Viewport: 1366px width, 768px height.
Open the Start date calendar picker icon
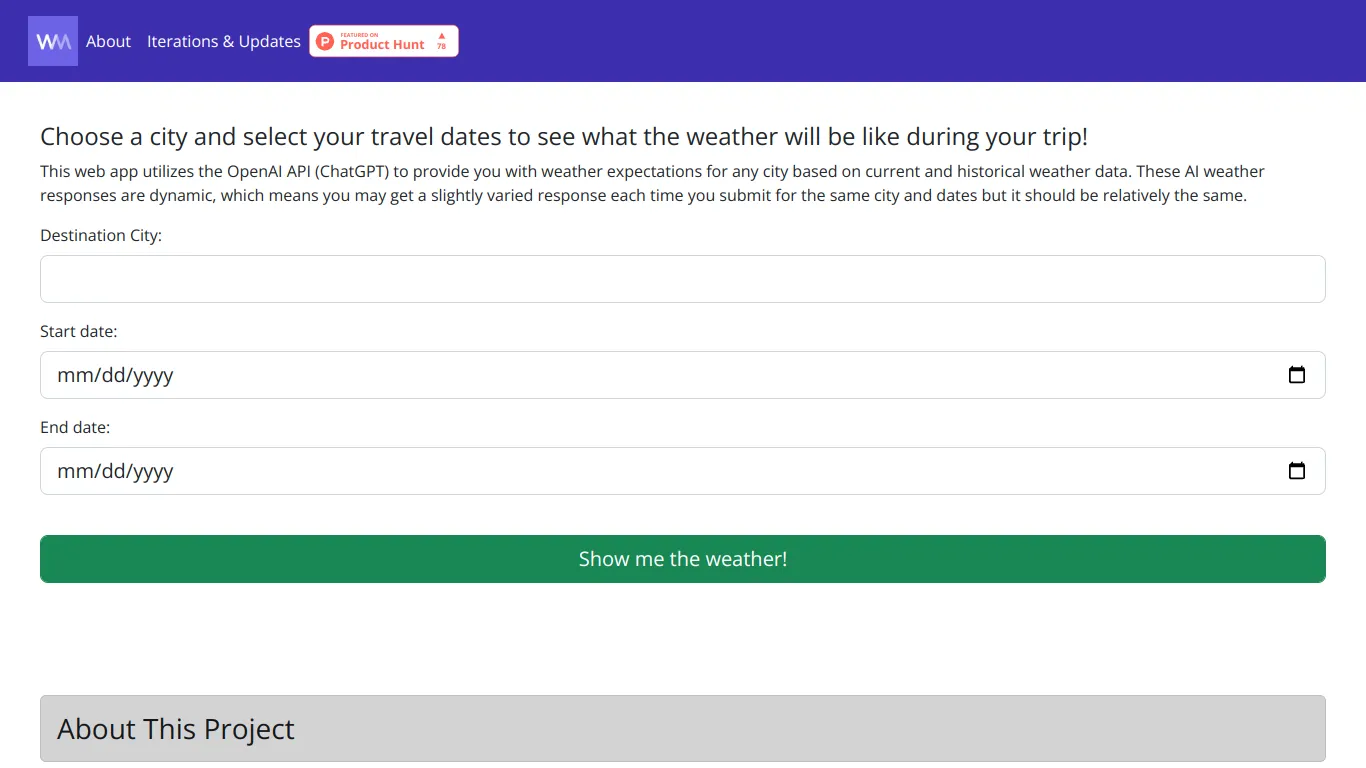point(1296,374)
